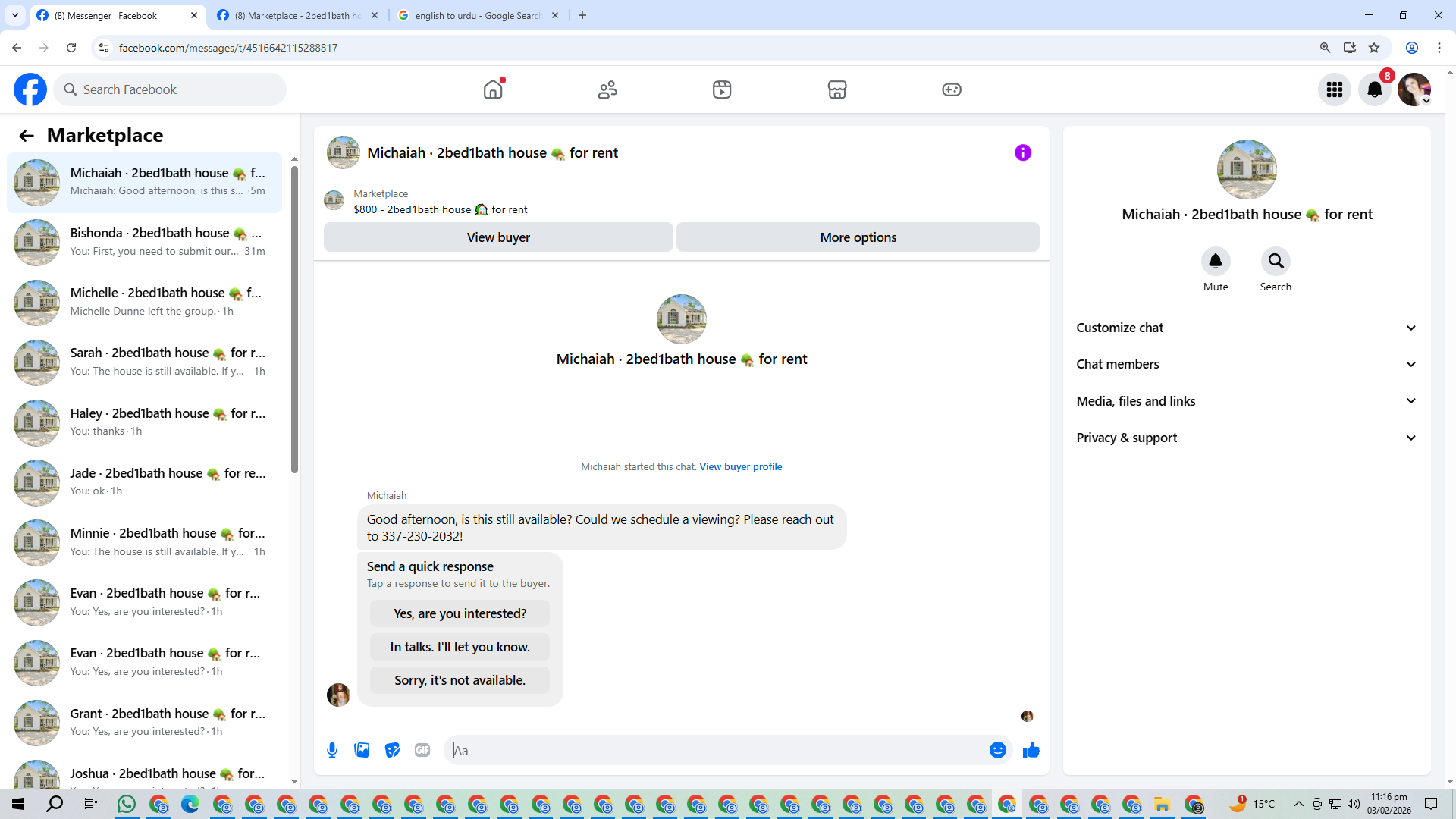
Task: Open the Facebook notifications bell
Action: coord(1374,89)
